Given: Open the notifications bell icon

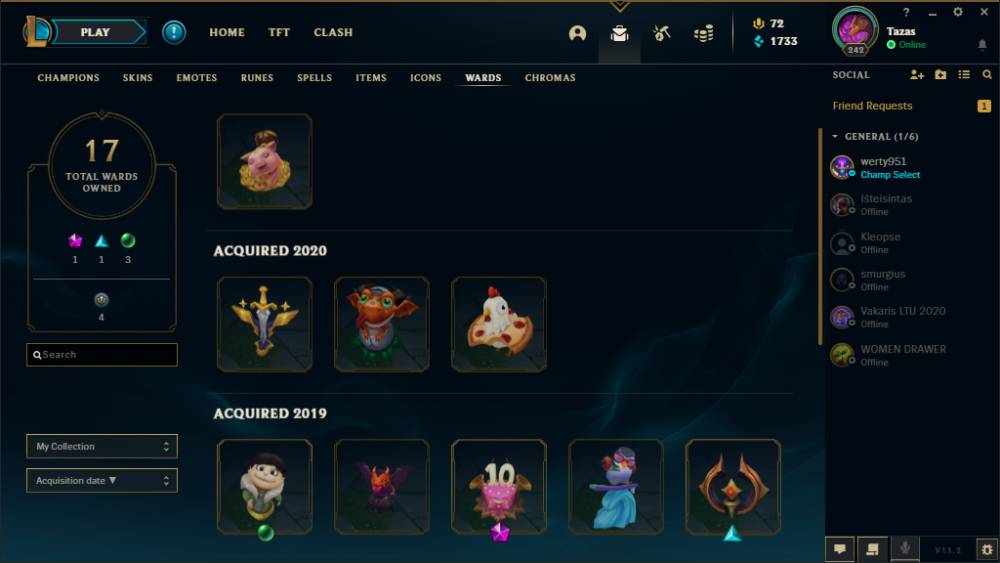Looking at the screenshot, I should coord(982,45).
